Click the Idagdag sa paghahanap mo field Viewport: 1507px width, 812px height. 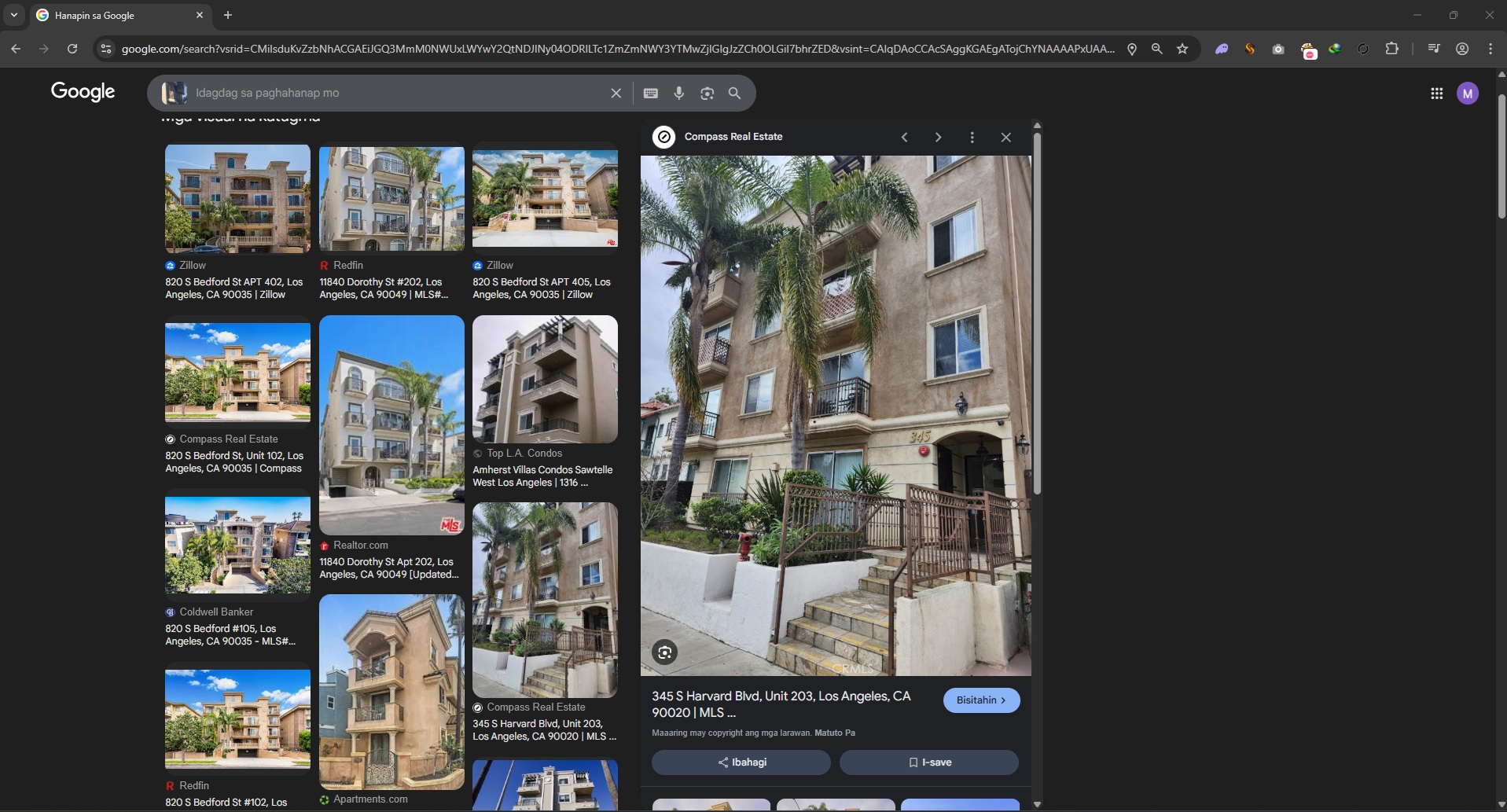tap(393, 94)
